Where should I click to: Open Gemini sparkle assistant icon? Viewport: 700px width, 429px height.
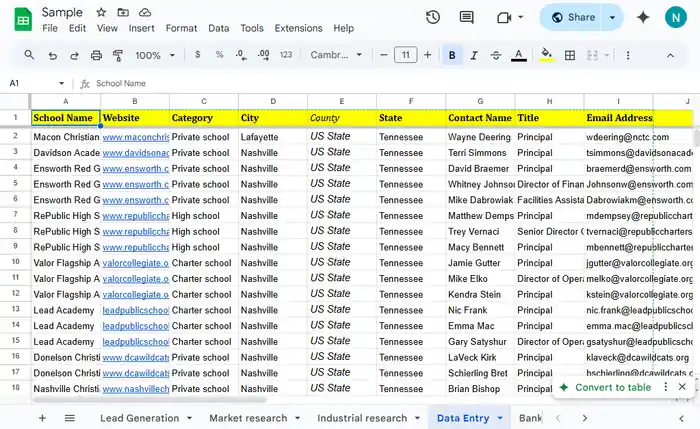pyautogui.click(x=643, y=17)
